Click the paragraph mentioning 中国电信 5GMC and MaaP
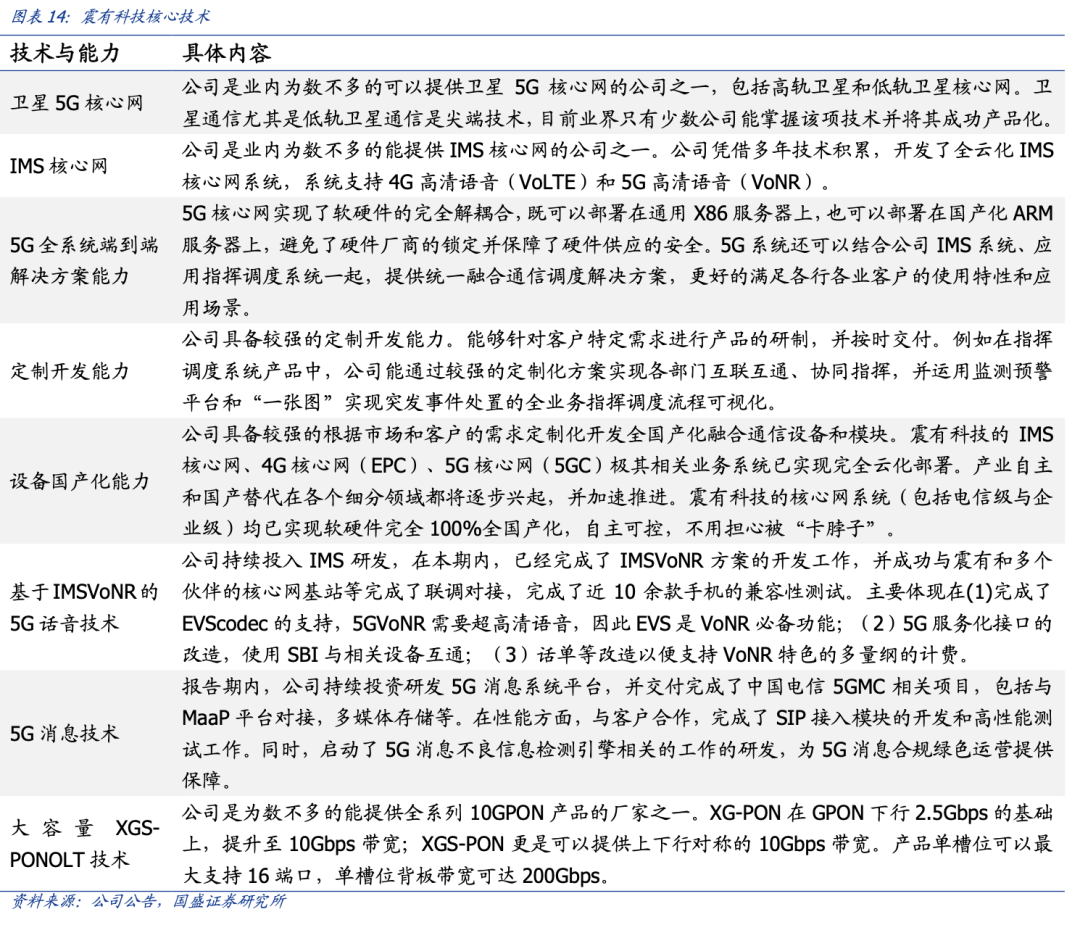 (616, 733)
